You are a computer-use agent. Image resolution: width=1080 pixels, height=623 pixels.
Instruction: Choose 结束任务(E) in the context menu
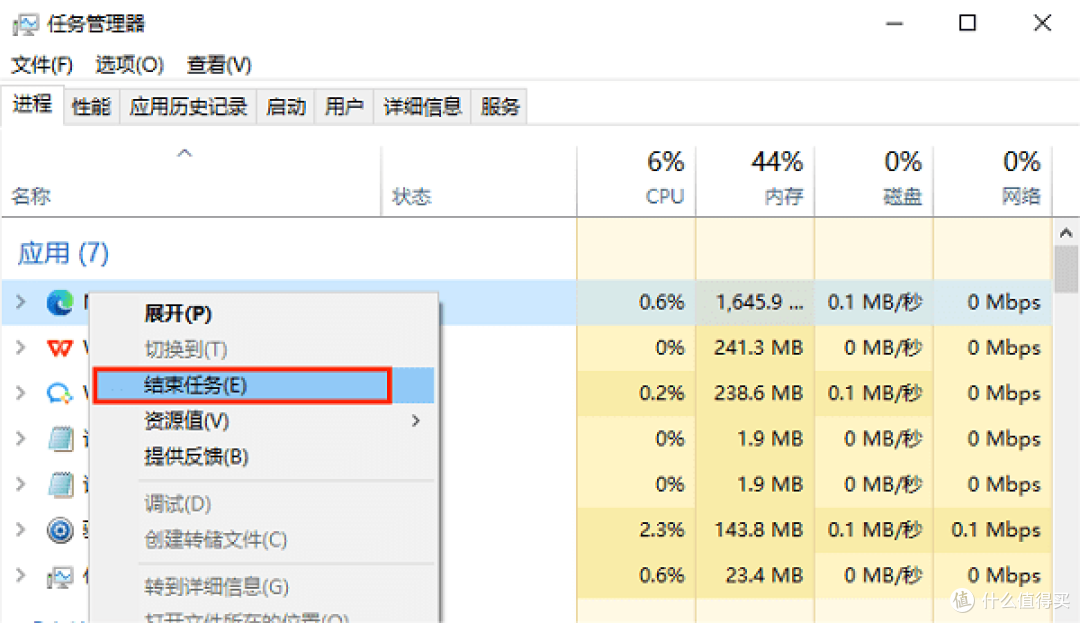(264, 385)
